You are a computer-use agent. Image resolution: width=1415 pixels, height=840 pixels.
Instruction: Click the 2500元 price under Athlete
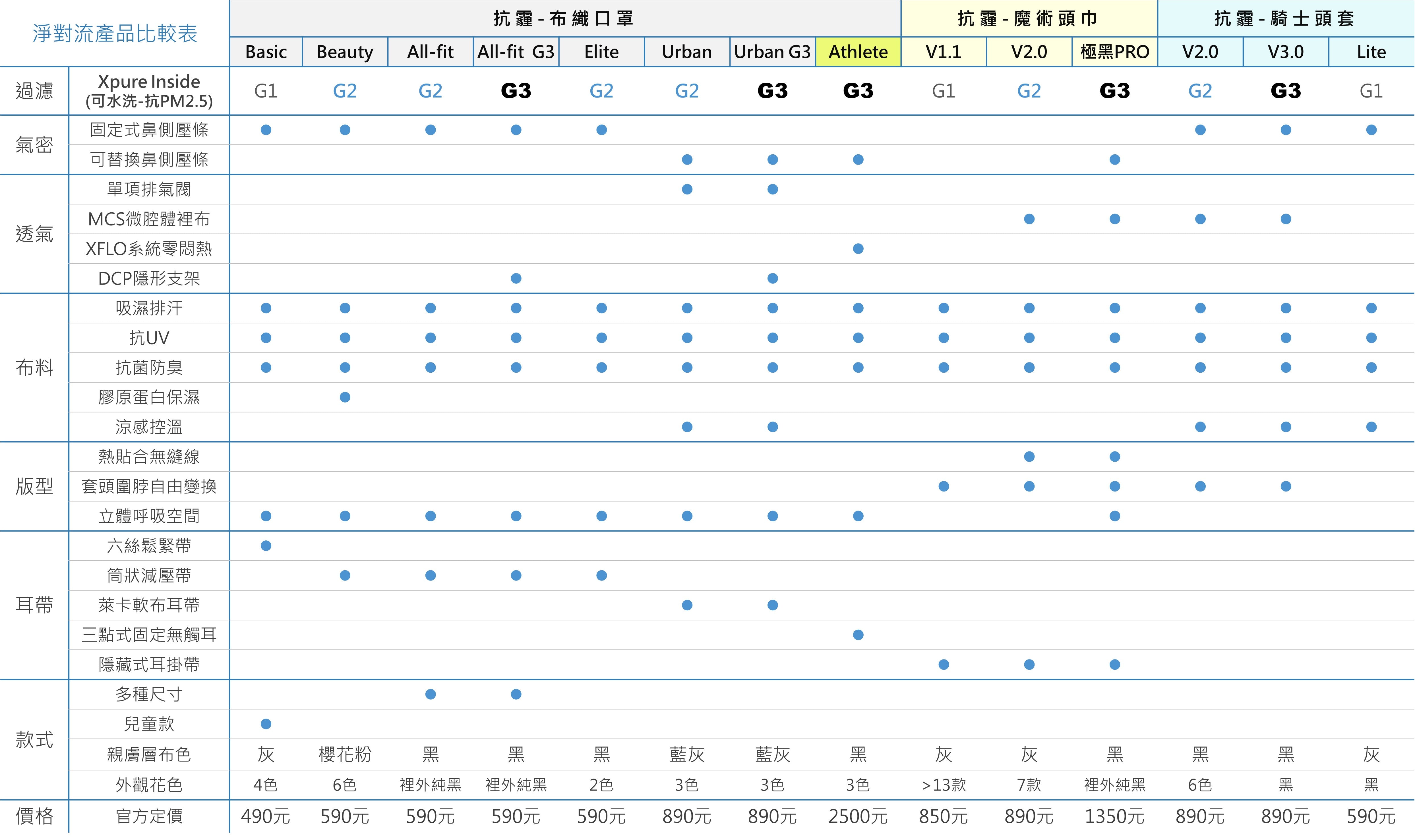click(x=858, y=816)
